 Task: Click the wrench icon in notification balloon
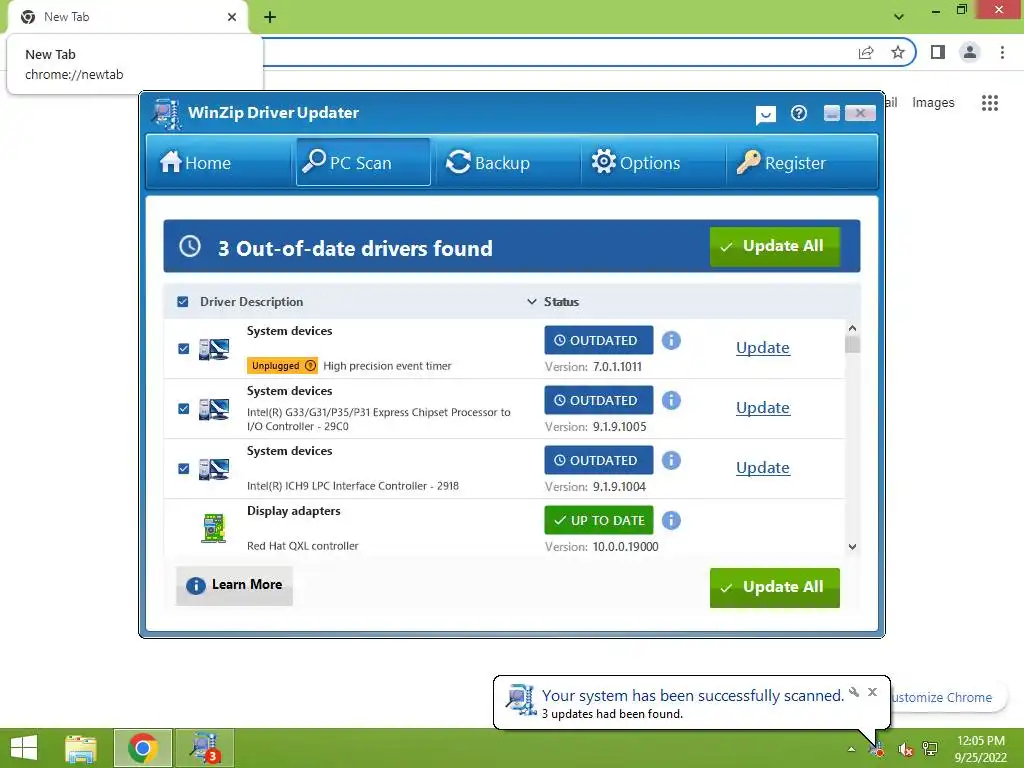click(x=854, y=692)
